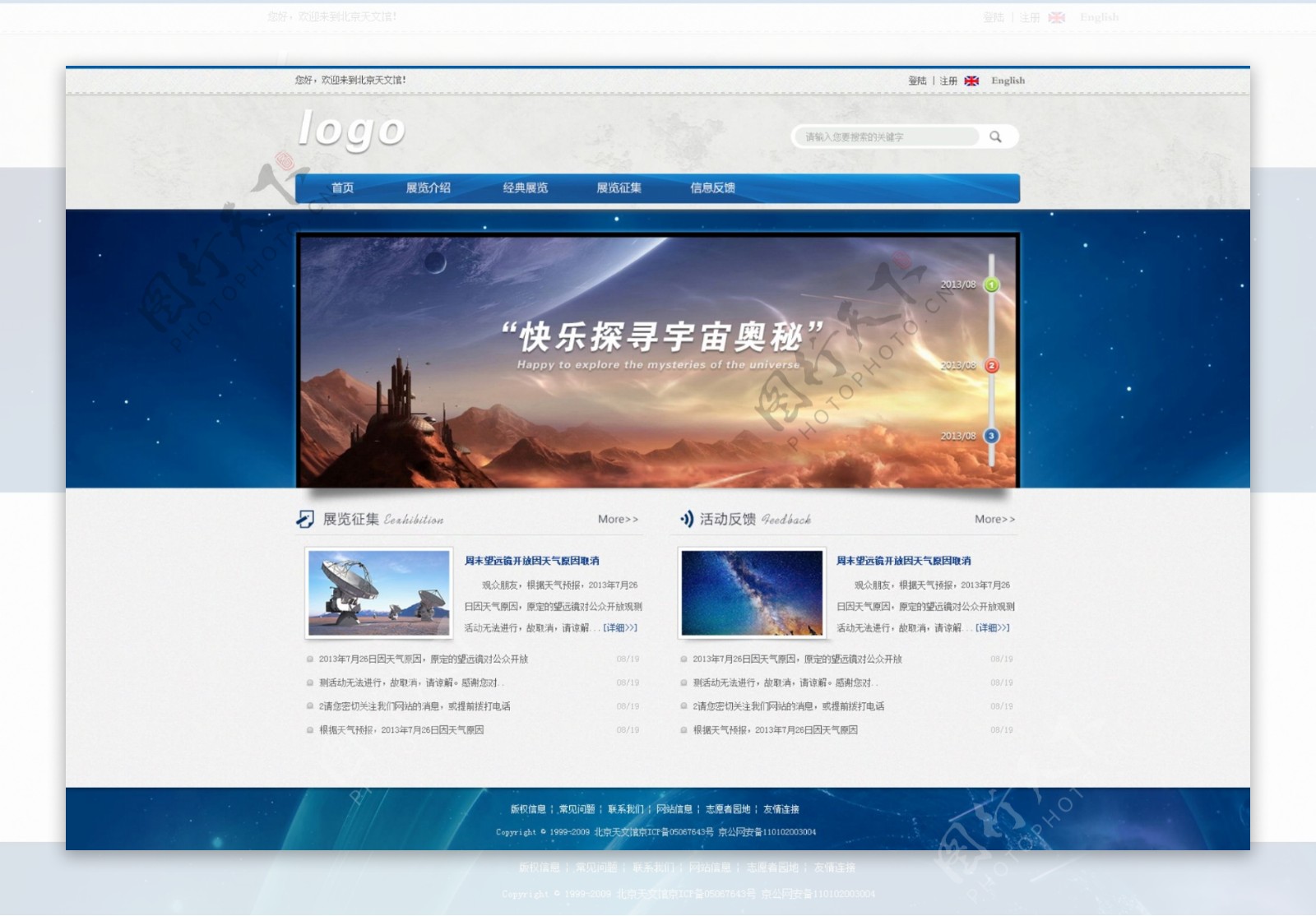Open 根据天气预报 row in 展览征集 list

pyautogui.click(x=473, y=729)
